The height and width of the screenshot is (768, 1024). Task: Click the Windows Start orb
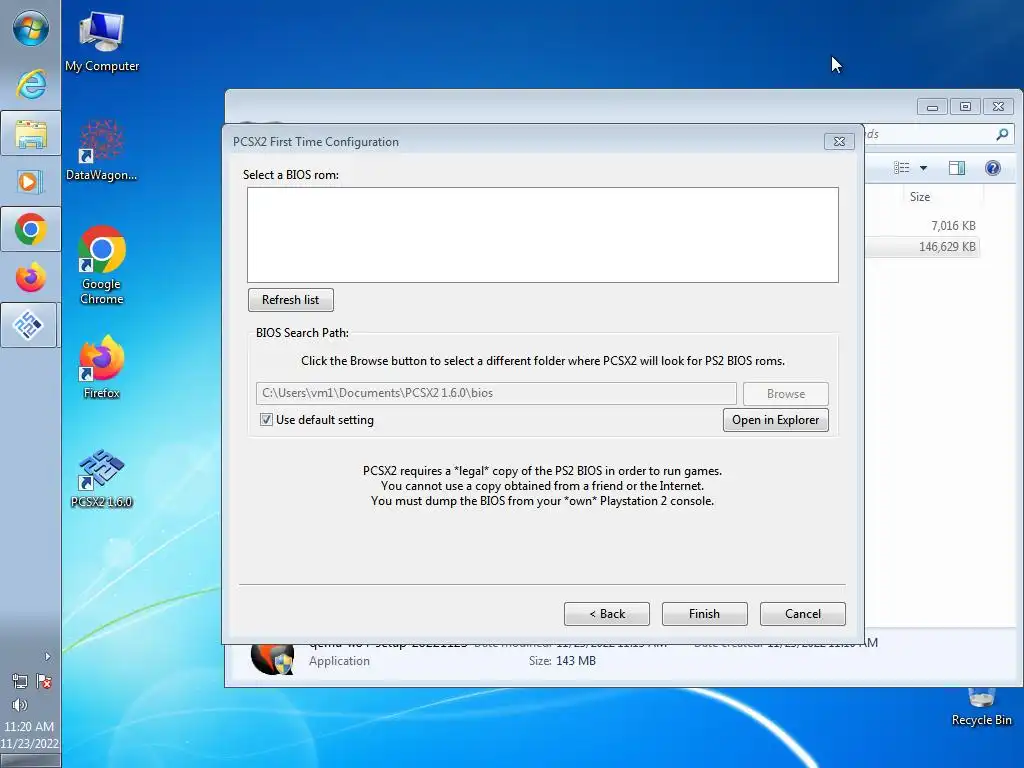(x=30, y=28)
